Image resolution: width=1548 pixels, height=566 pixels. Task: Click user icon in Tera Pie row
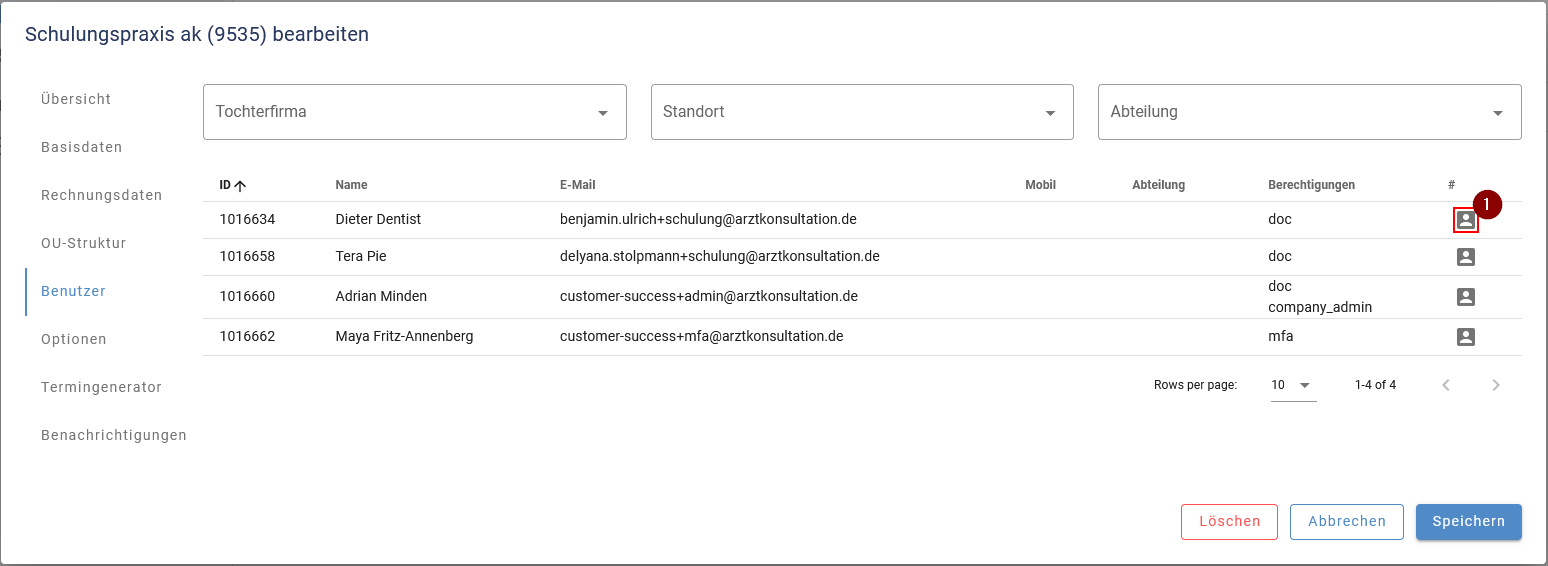point(1465,257)
